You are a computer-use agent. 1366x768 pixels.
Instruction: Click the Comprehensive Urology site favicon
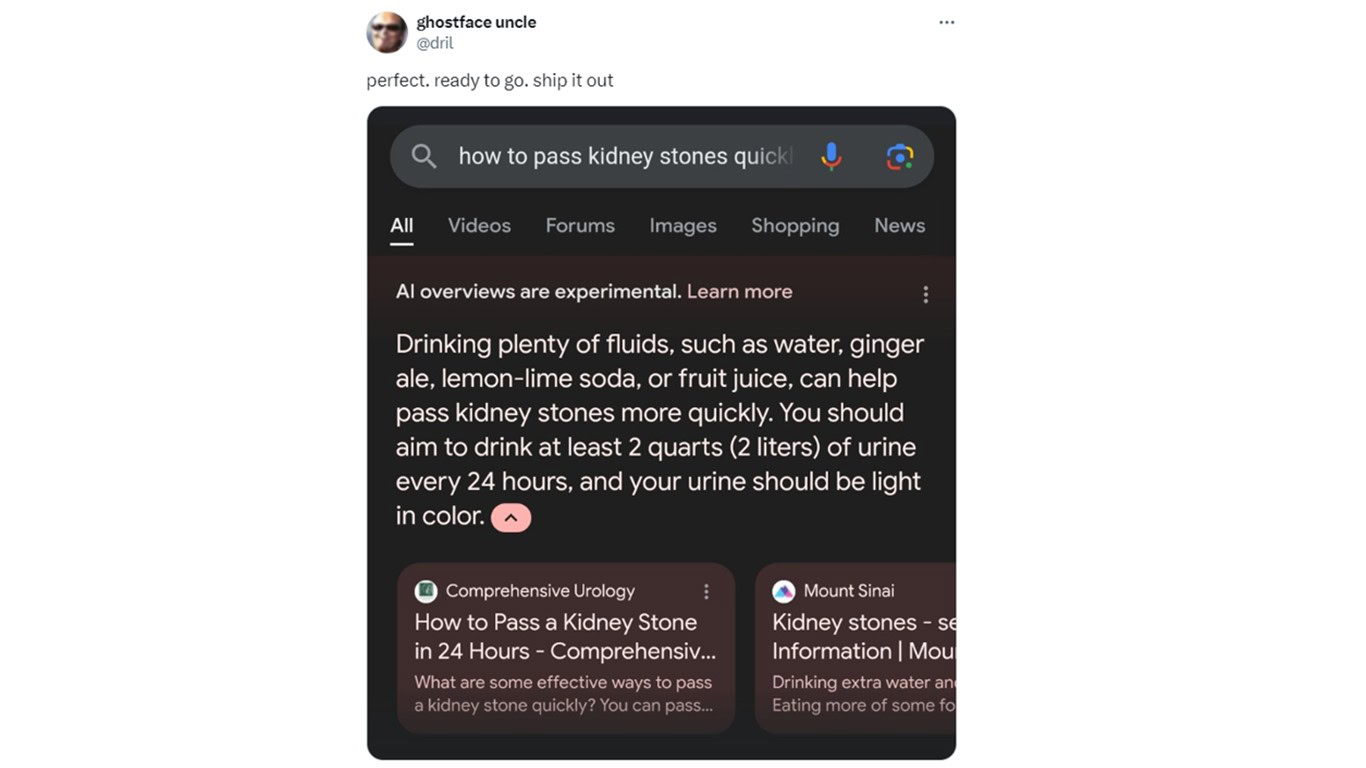[426, 591]
